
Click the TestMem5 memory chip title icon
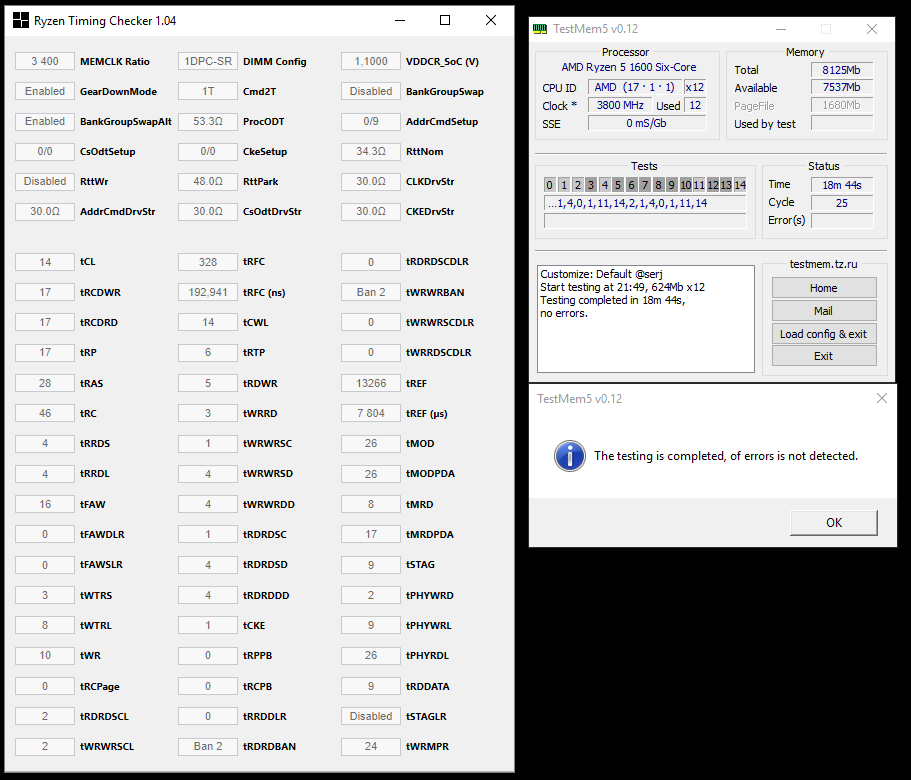pos(540,28)
